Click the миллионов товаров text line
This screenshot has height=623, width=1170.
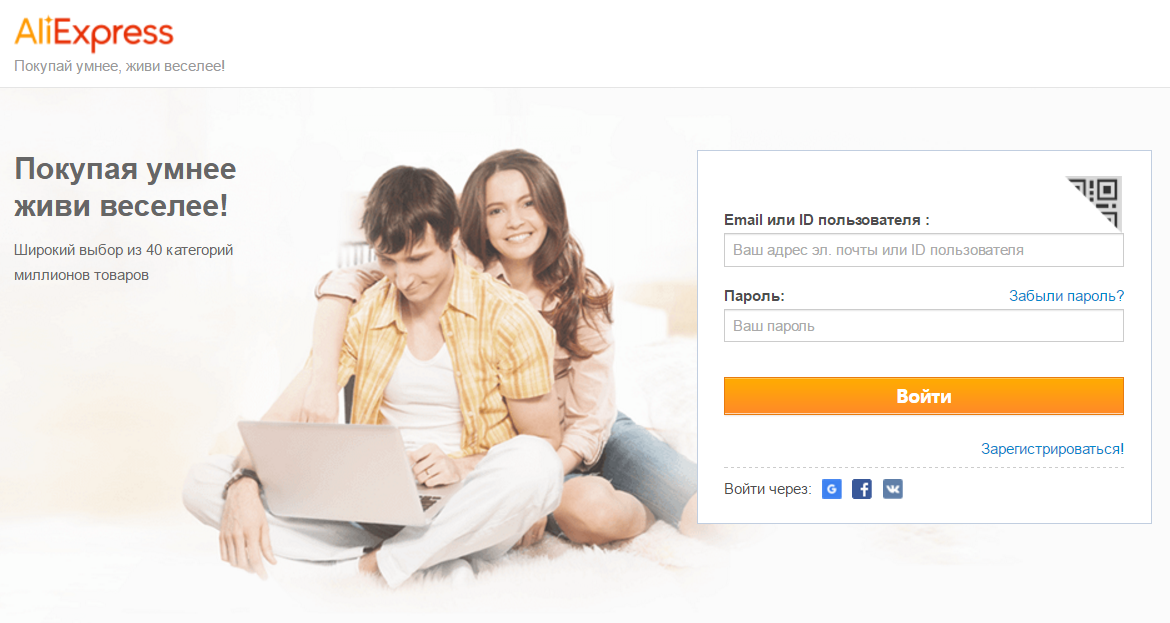[x=81, y=275]
